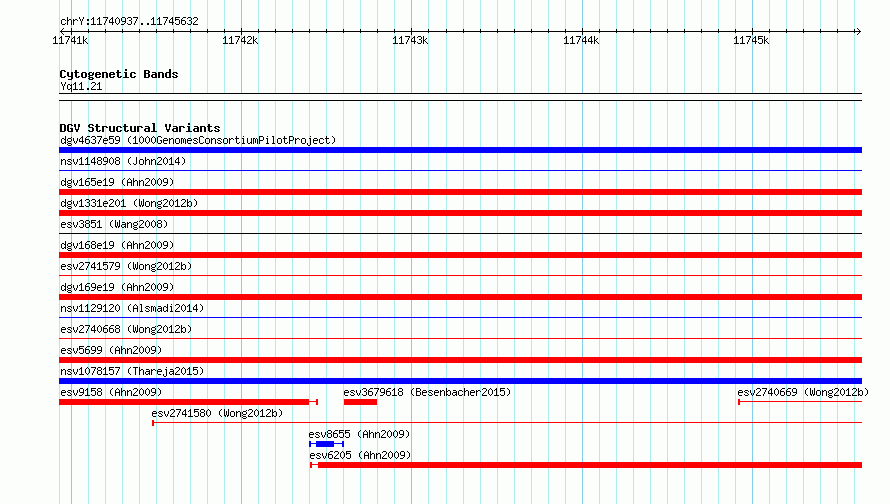Open variant esv2741580 (Wong2012b) label
This screenshot has width=890, height=504.
(x=217, y=413)
